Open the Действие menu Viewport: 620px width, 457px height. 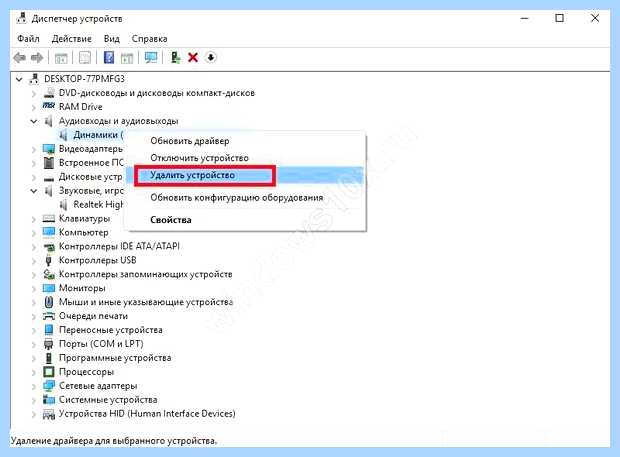coord(72,39)
